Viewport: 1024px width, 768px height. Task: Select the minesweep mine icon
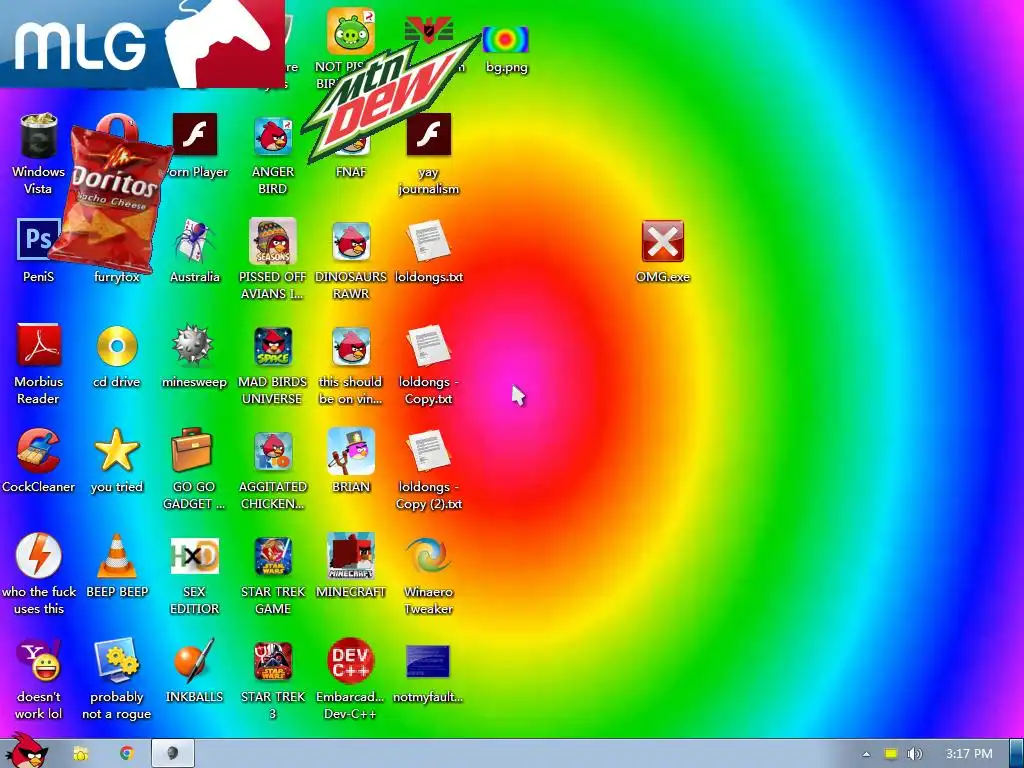pyautogui.click(x=193, y=345)
